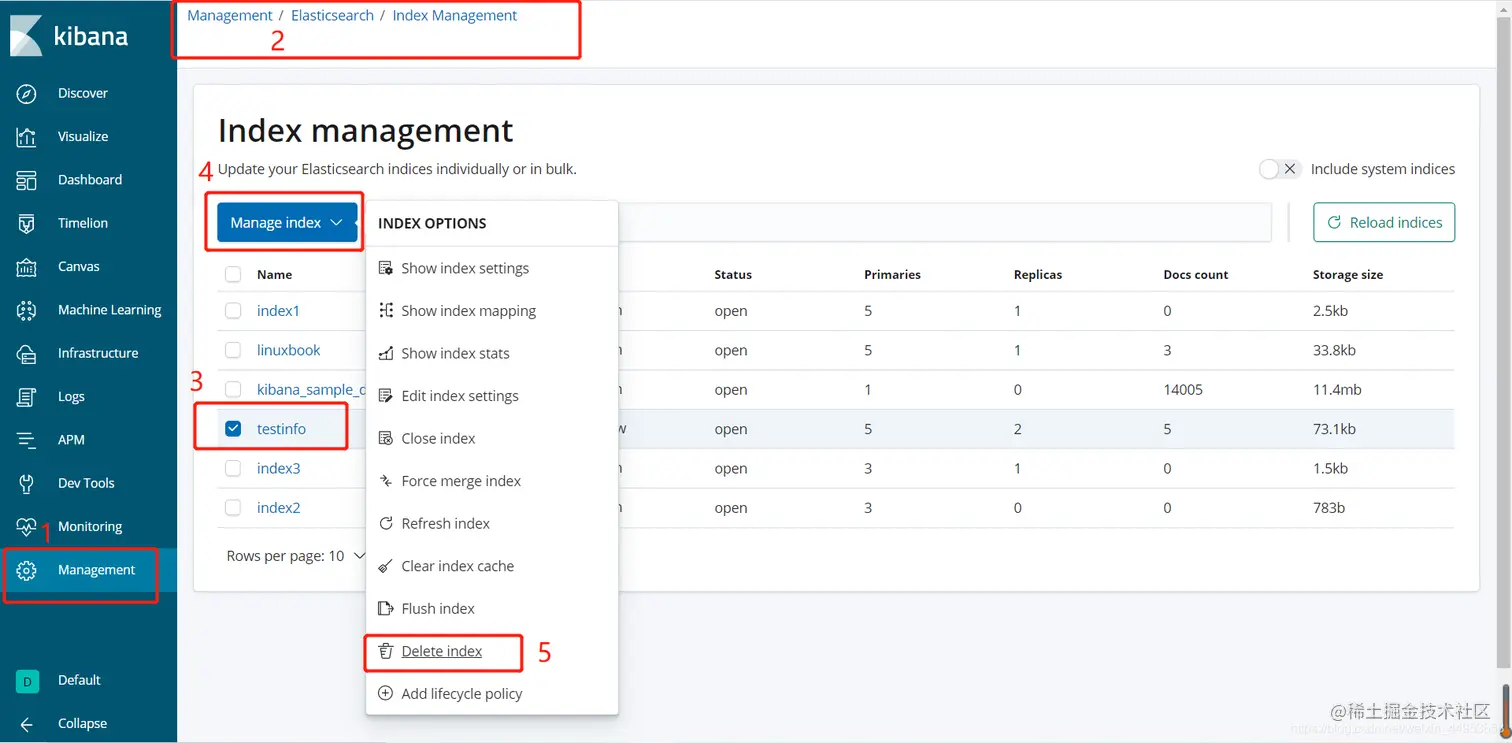
Task: Click the Infrastructure sidebar icon
Action: click(x=27, y=353)
